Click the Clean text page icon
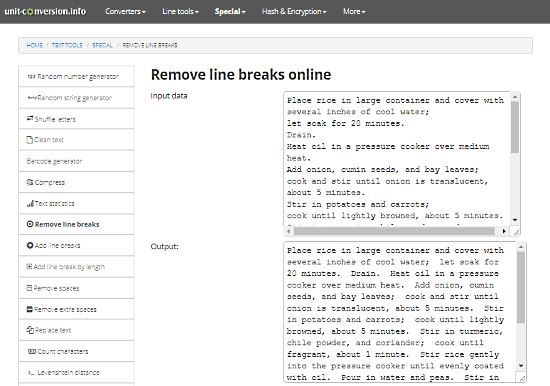The width and height of the screenshot is (550, 386). click(30, 140)
